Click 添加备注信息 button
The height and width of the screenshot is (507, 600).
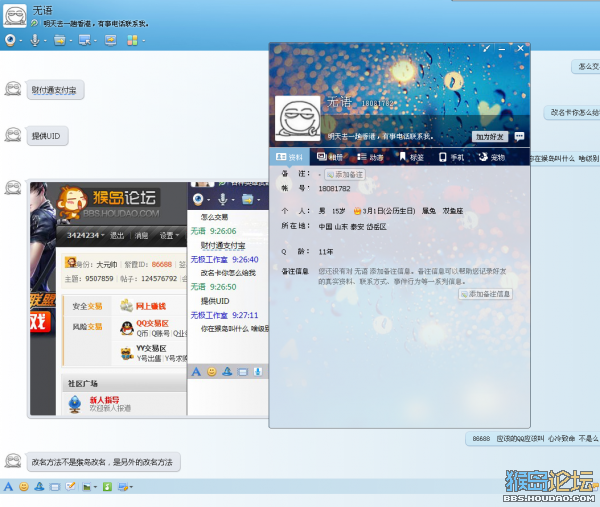[486, 294]
